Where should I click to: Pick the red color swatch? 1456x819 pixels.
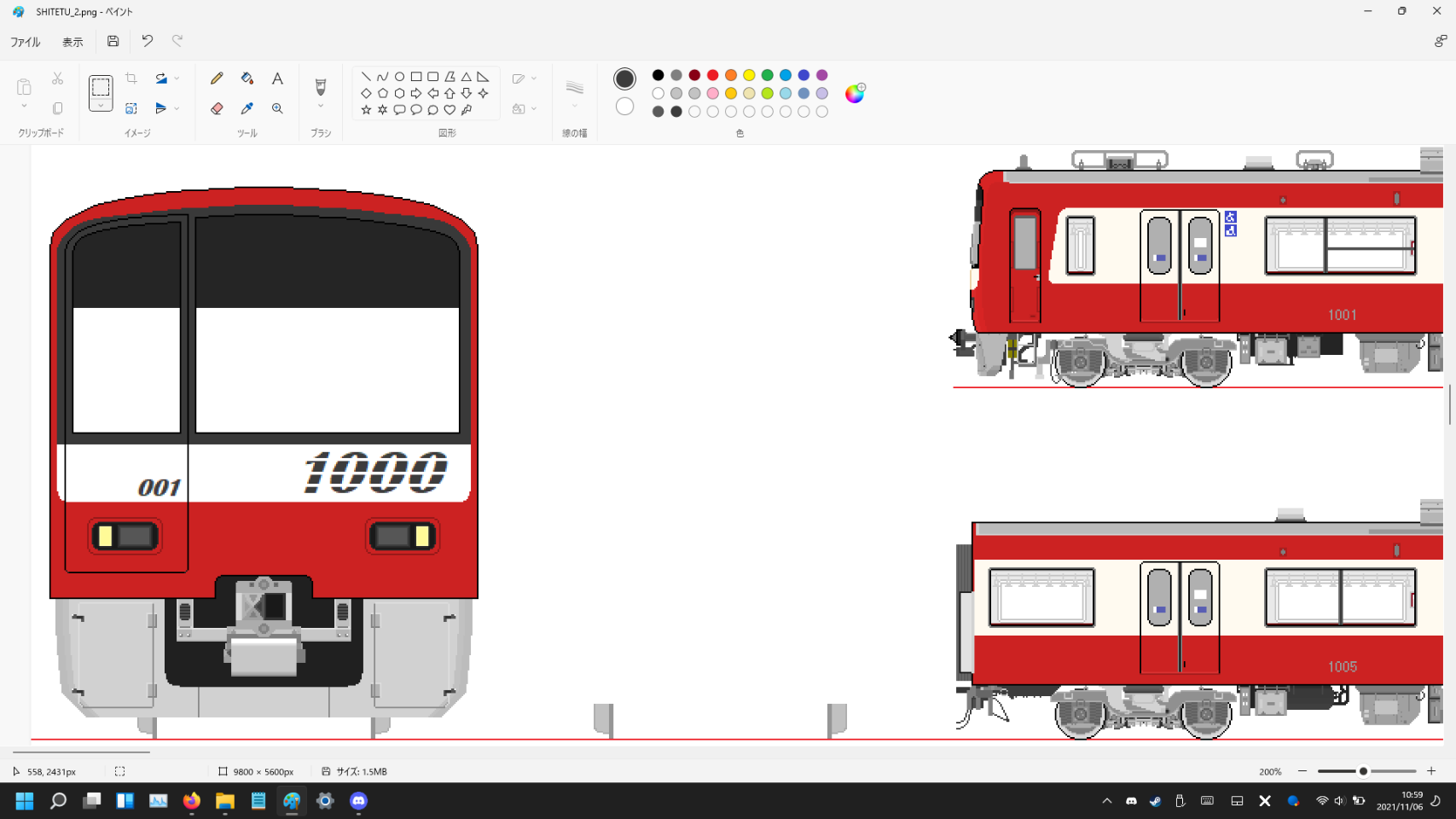coord(713,75)
